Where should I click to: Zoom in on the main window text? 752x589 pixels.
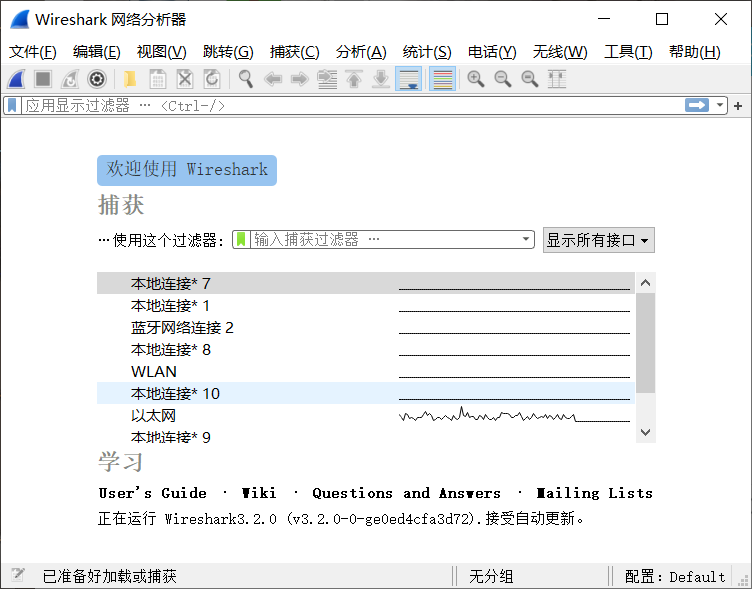[x=476, y=79]
